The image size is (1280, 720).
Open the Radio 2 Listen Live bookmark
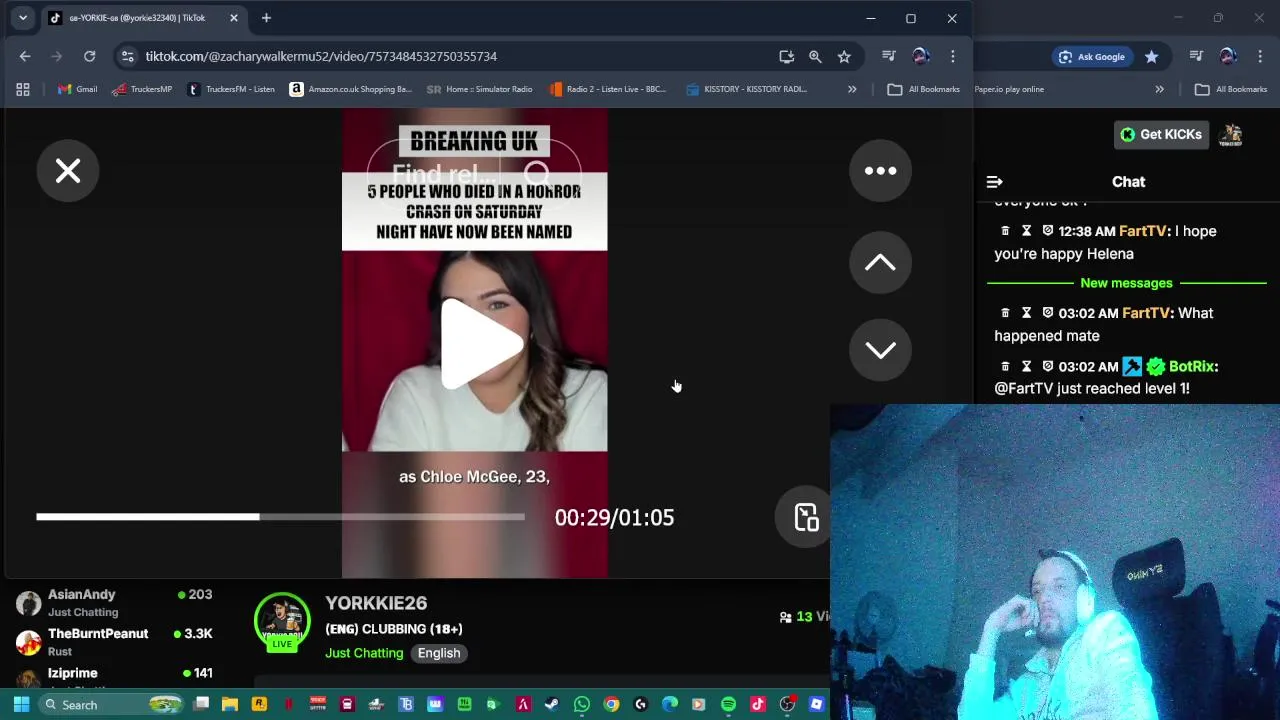pos(607,89)
